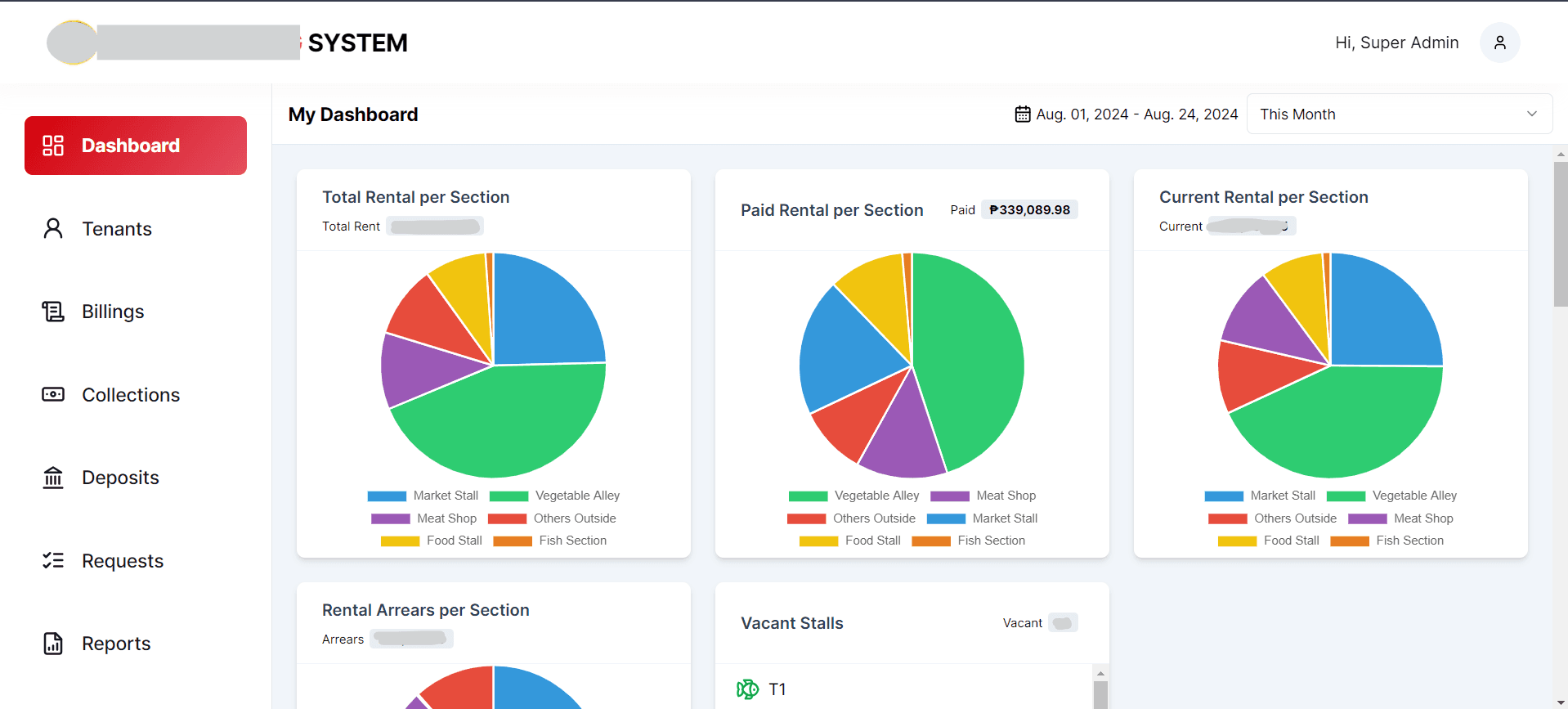Click the page scrollbar down arrow
This screenshot has height=709, width=1568.
click(1561, 702)
